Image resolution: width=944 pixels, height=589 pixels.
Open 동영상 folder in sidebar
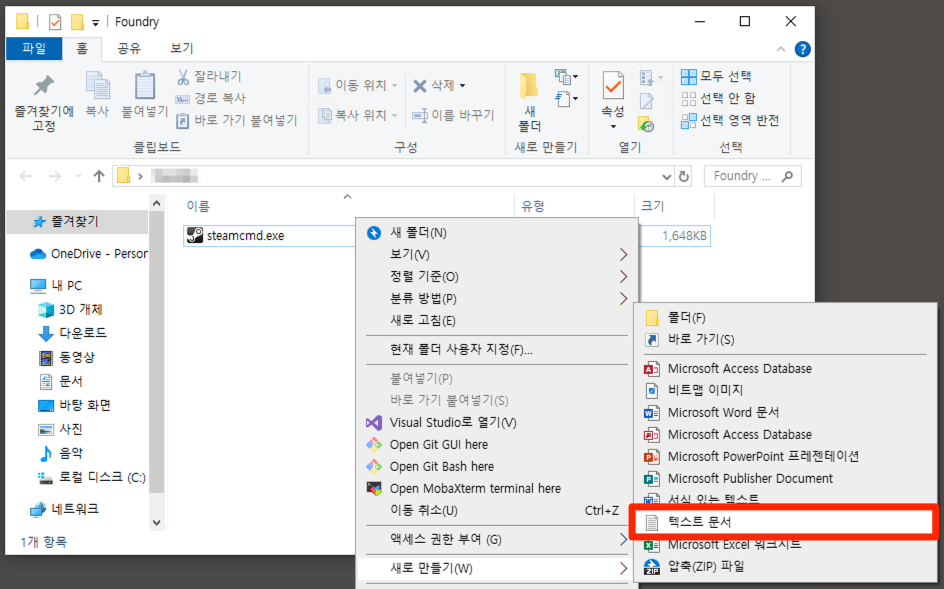[x=67, y=357]
